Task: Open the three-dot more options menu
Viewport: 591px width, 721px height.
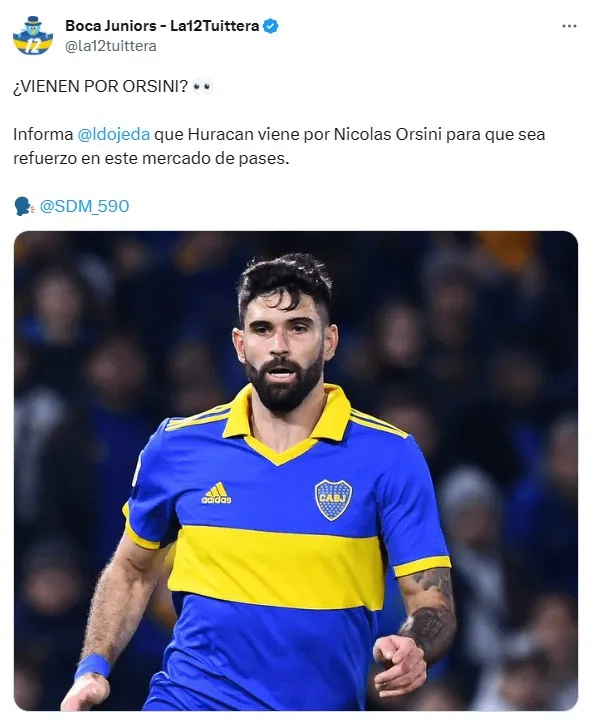Action: point(569,26)
